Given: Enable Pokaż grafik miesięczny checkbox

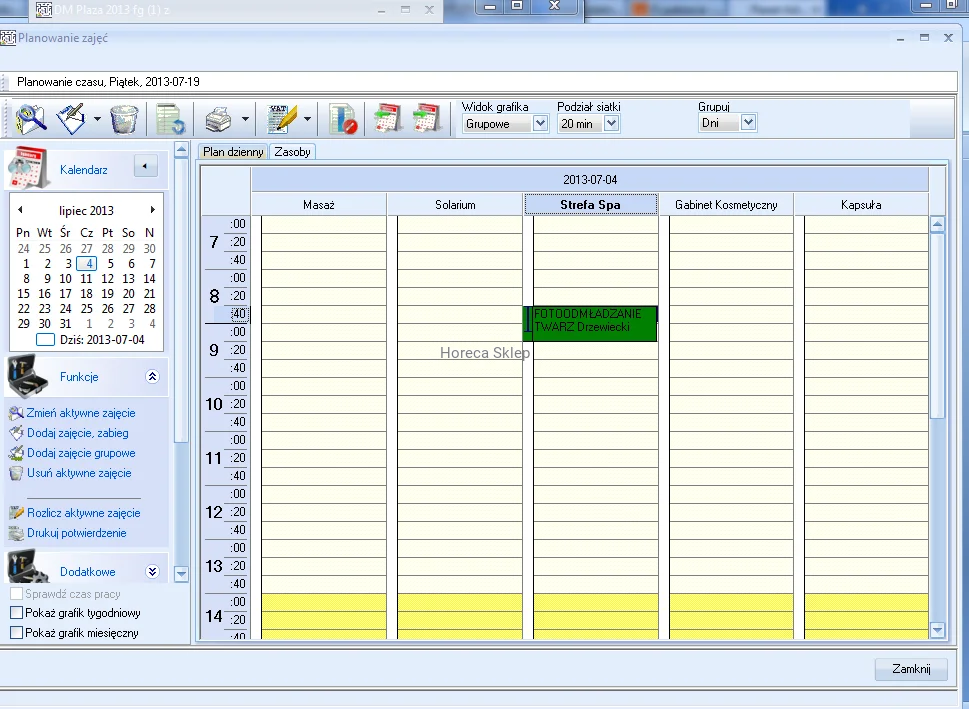Looking at the screenshot, I should tap(16, 633).
